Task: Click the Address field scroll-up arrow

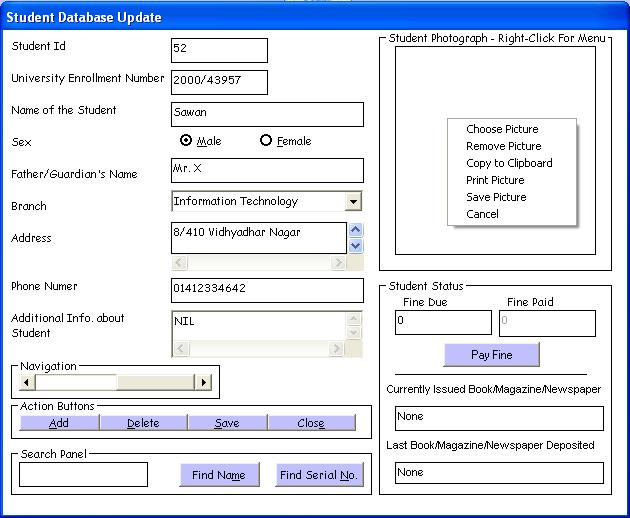Action: (355, 230)
